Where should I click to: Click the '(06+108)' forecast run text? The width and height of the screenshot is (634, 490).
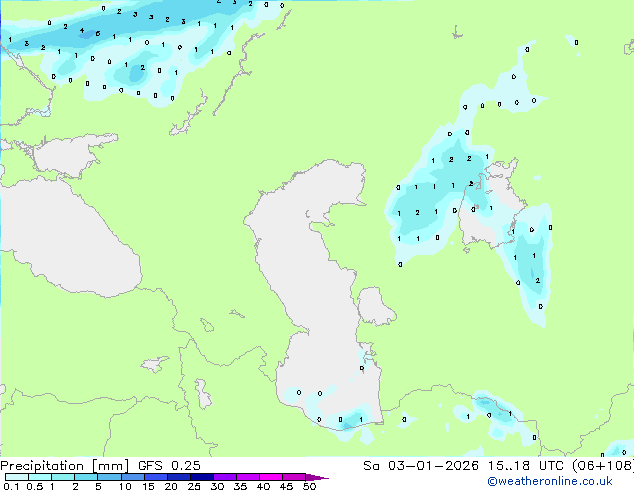[x=603, y=466]
